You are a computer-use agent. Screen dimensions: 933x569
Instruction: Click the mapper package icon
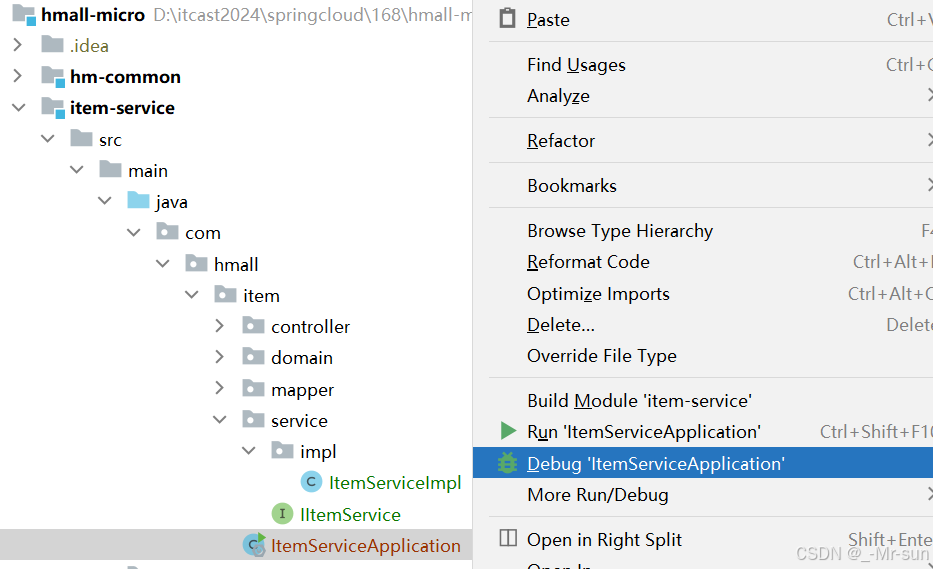pos(253,388)
